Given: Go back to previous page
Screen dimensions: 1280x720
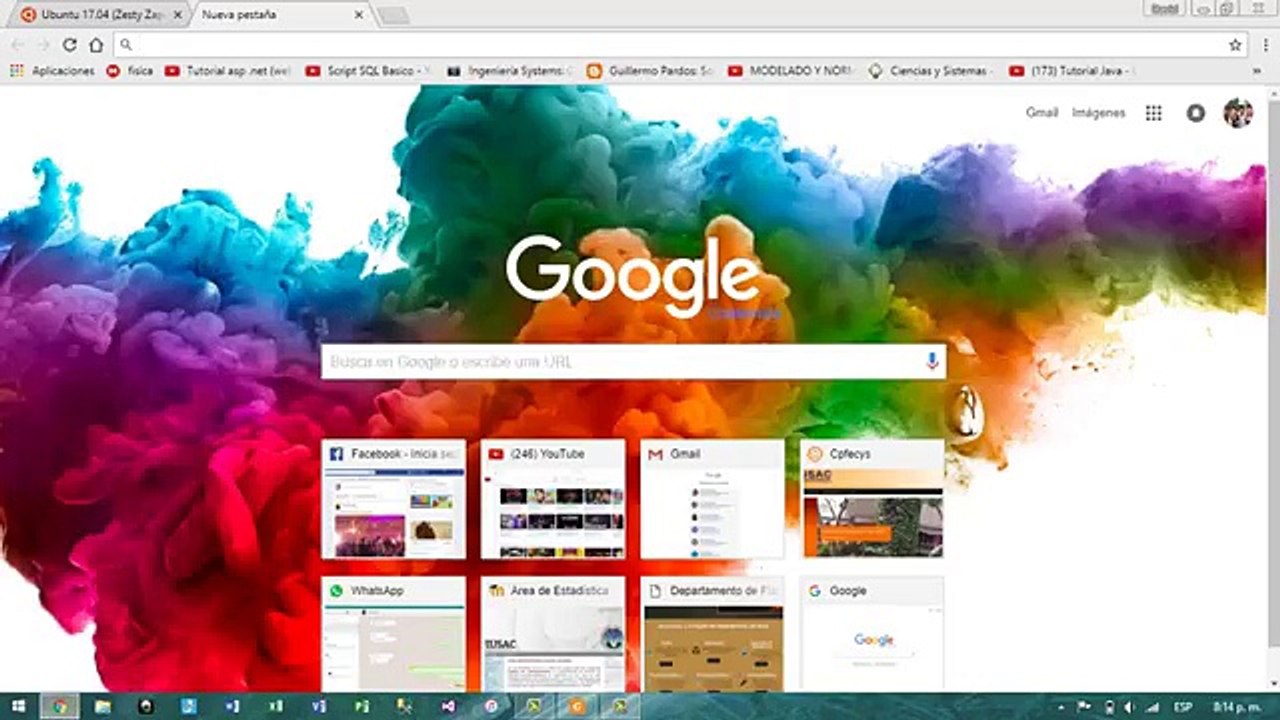Looking at the screenshot, I should click(x=17, y=45).
